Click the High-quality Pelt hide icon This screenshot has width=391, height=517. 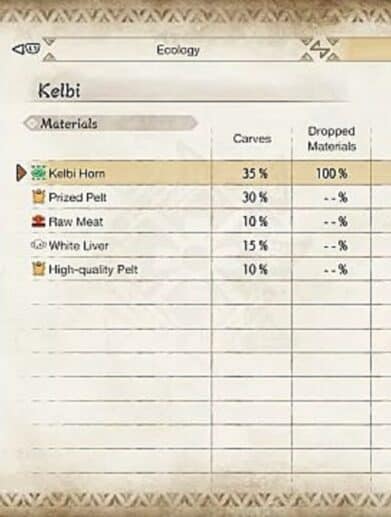pyautogui.click(x=38, y=269)
